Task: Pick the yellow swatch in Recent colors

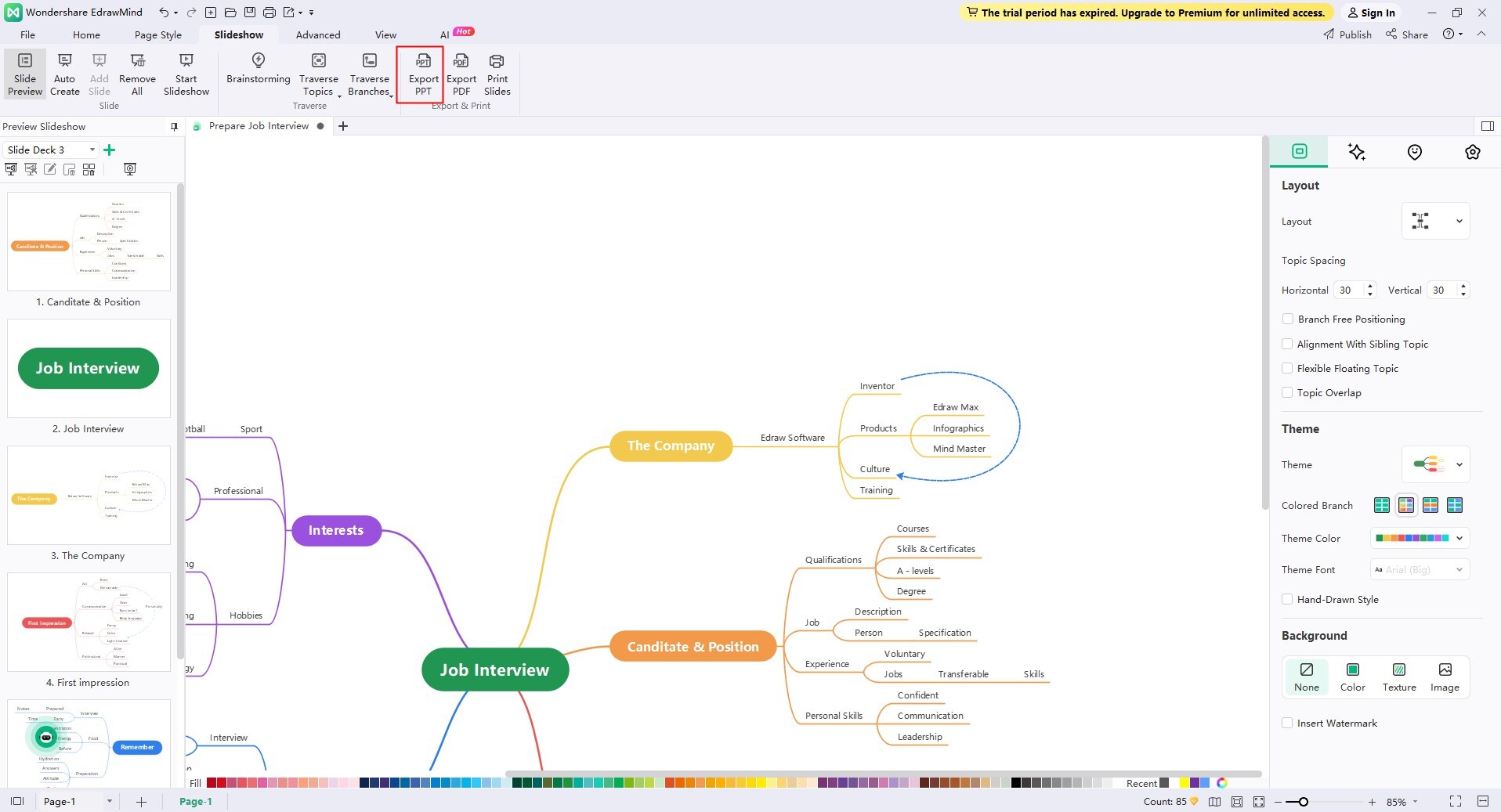Action: coord(1185,783)
